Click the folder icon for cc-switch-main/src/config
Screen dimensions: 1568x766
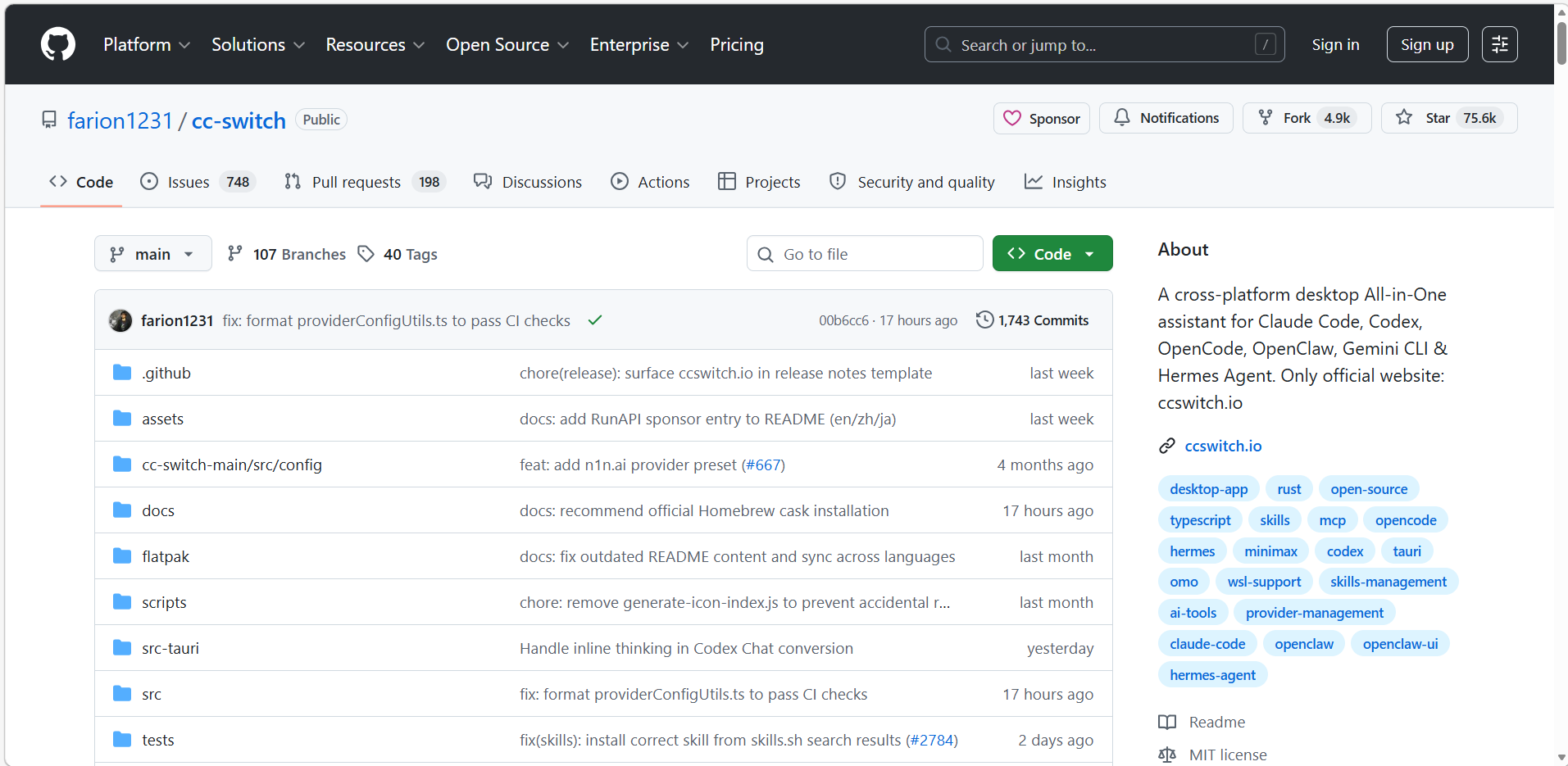(x=122, y=465)
